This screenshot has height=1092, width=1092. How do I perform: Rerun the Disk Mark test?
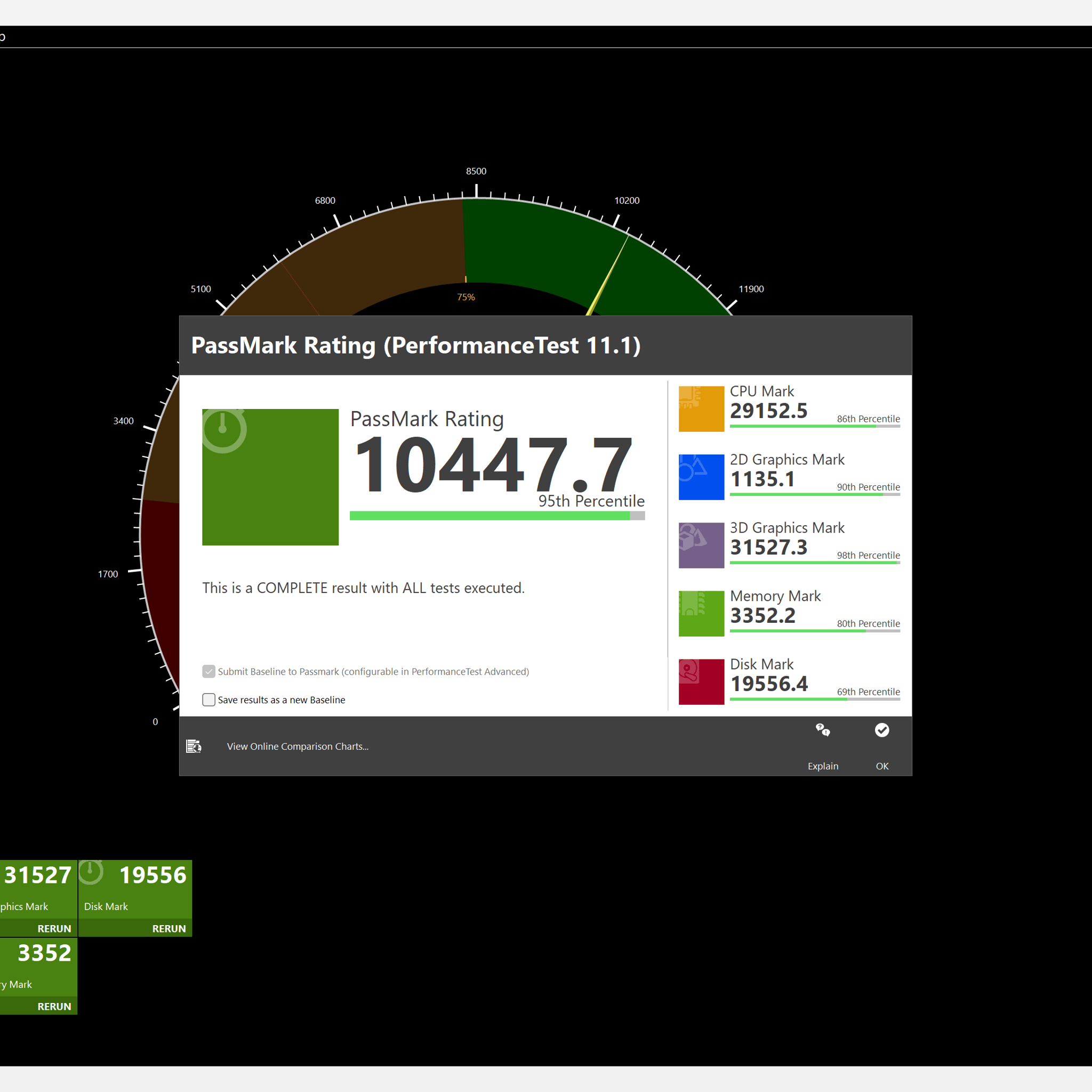(x=168, y=929)
